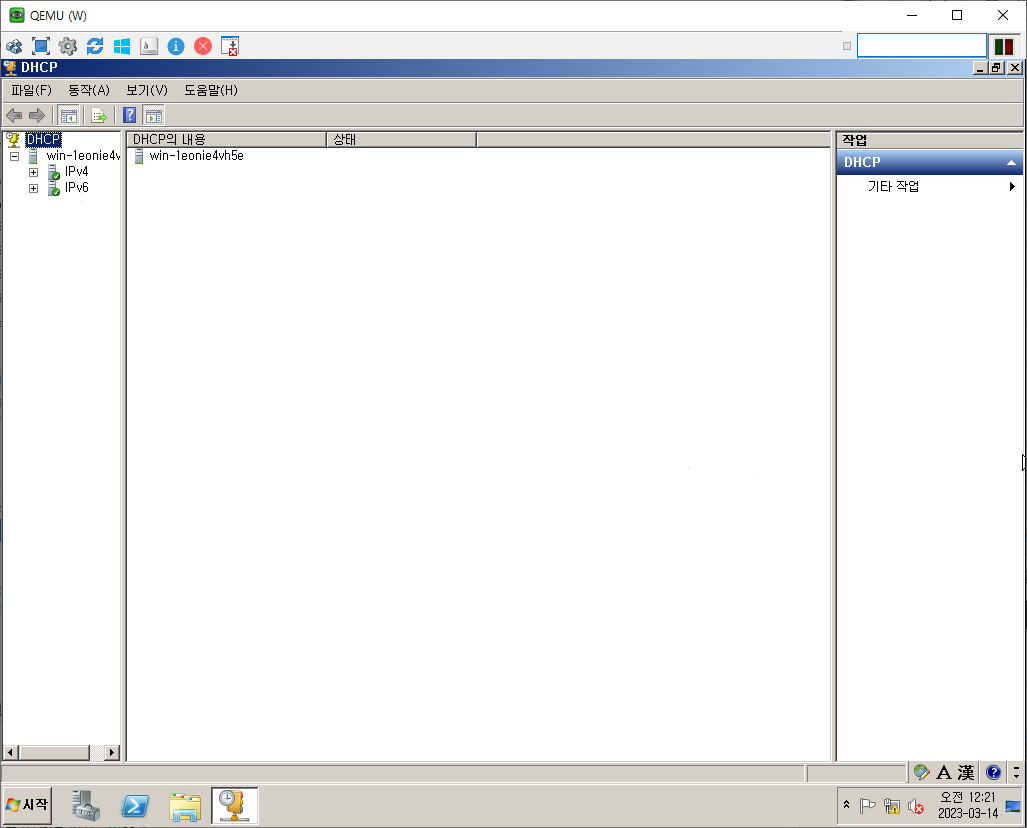Click the window download-close icon in QEMU toolbar
Viewport: 1027px width, 828px height.
click(x=230, y=47)
